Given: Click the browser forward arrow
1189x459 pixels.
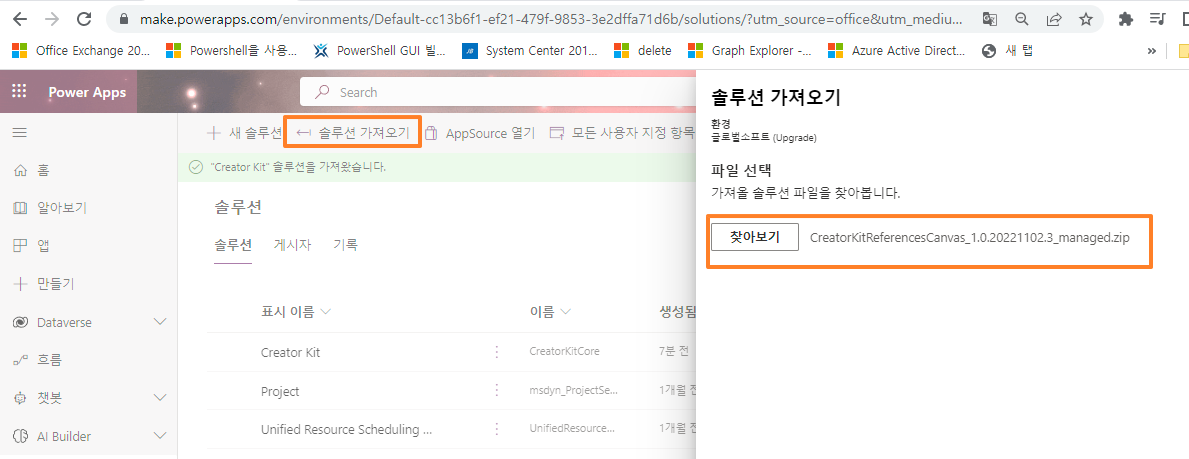Looking at the screenshot, I should pyautogui.click(x=52, y=19).
